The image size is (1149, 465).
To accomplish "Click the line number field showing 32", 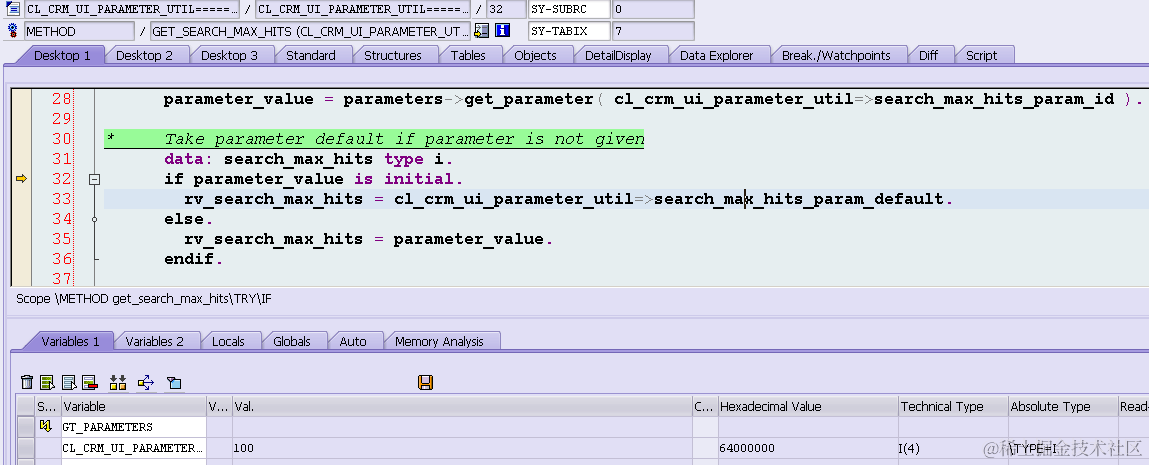I will 506,10.
